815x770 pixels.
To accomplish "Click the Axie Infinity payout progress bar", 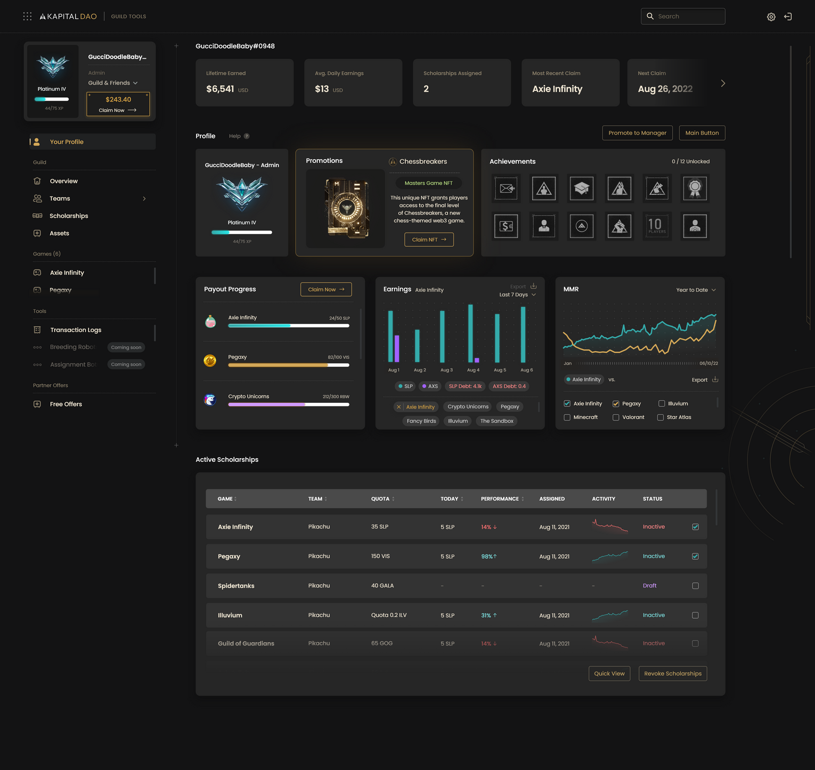I will [288, 326].
